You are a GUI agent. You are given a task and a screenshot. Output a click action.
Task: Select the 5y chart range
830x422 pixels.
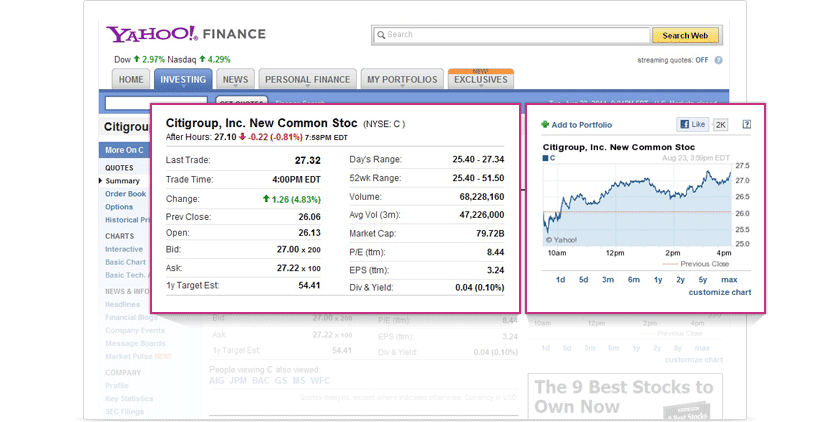(702, 280)
